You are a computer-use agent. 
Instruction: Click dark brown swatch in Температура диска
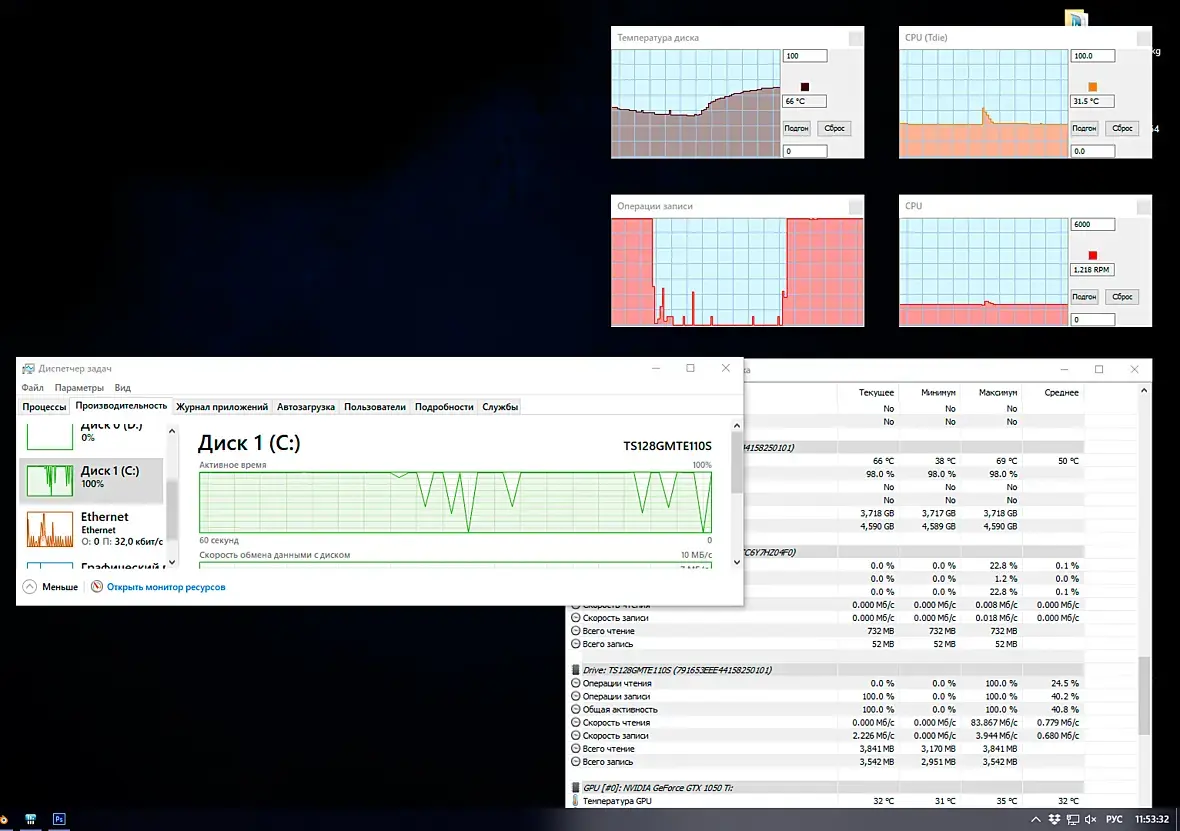[x=804, y=87]
